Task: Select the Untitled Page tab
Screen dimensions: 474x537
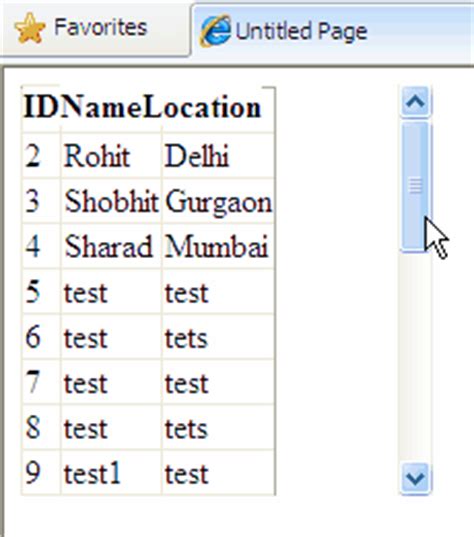Action: click(x=332, y=31)
